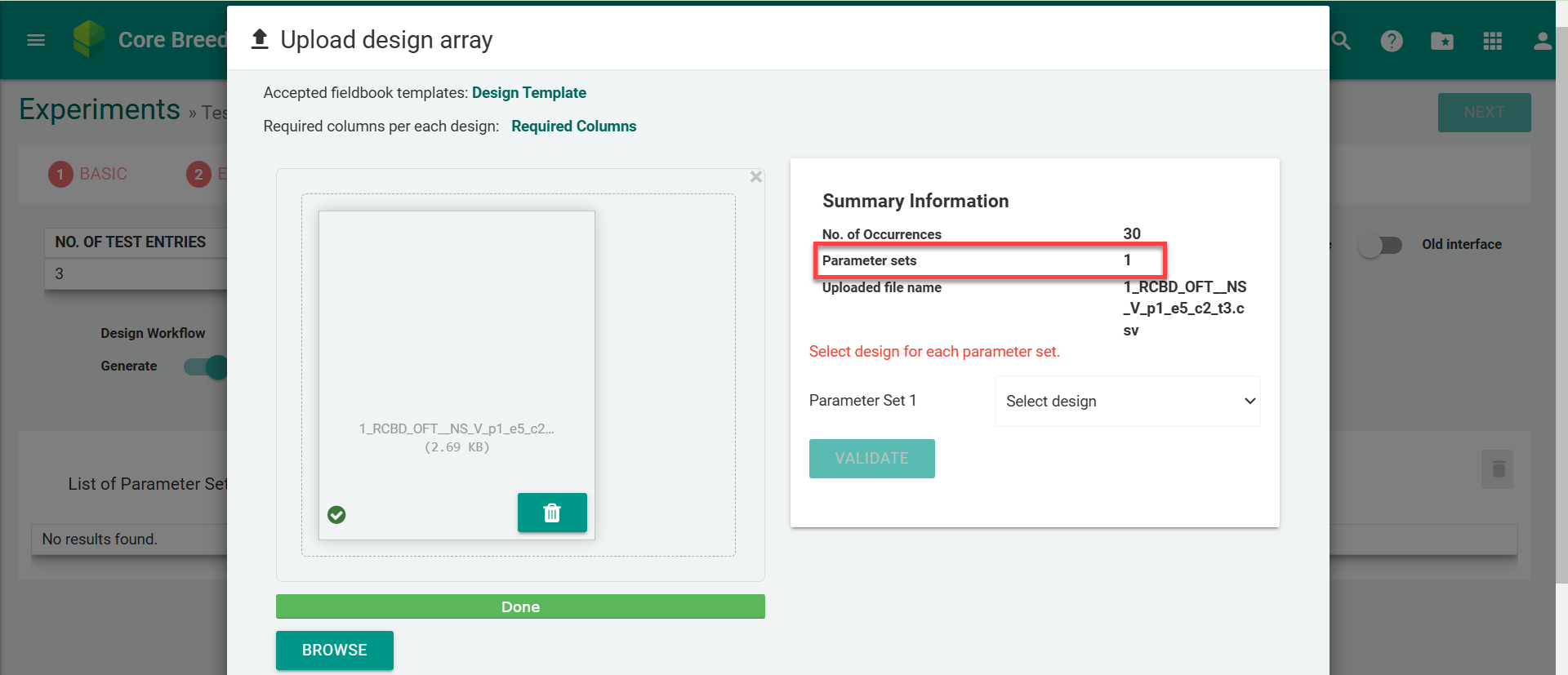Screen dimensions: 1568x675
Task: Open the starred folder icon
Action: (1442, 41)
